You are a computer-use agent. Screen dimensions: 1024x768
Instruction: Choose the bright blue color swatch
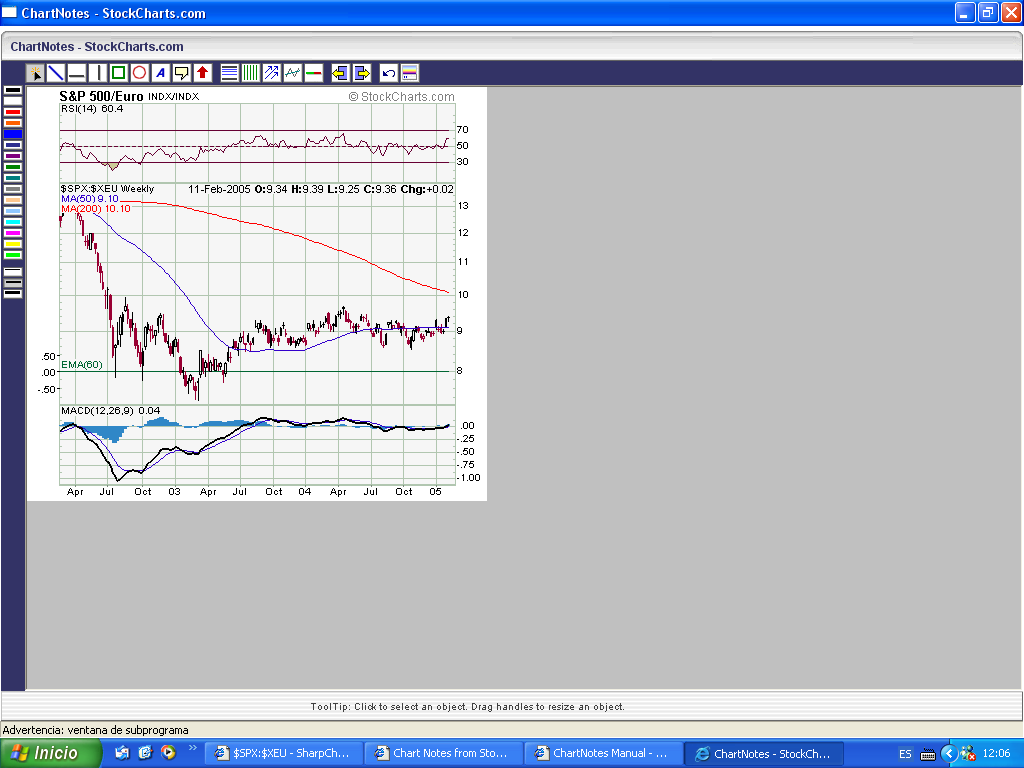[13, 134]
